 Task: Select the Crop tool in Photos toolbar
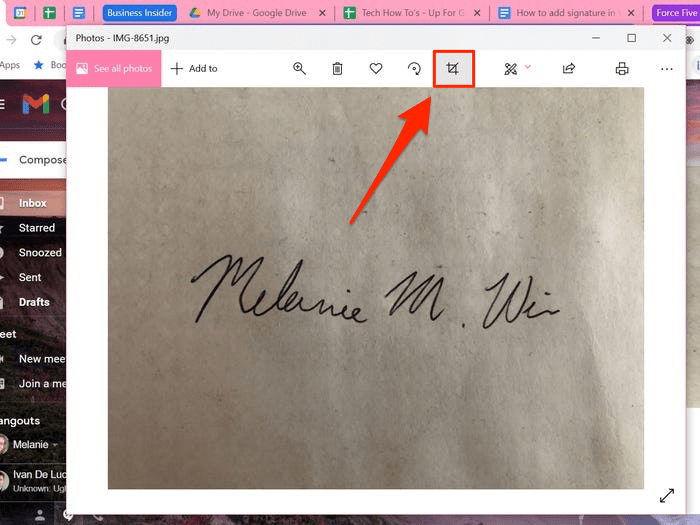pyautogui.click(x=453, y=69)
